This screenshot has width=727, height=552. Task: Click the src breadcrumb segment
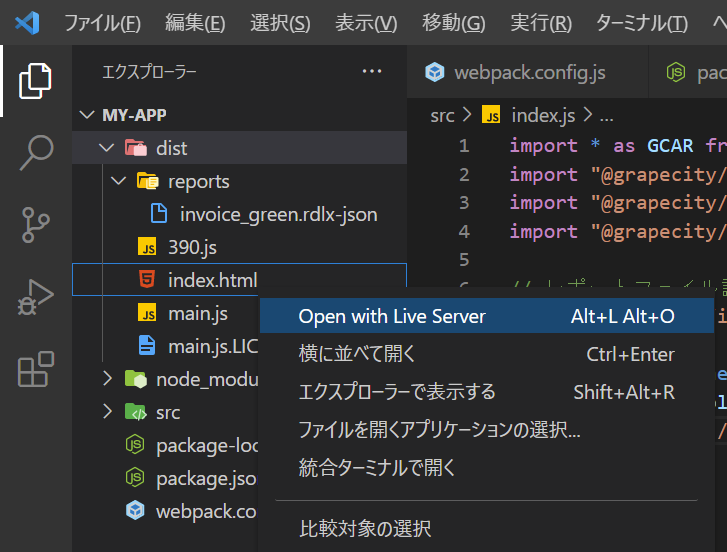point(442,115)
